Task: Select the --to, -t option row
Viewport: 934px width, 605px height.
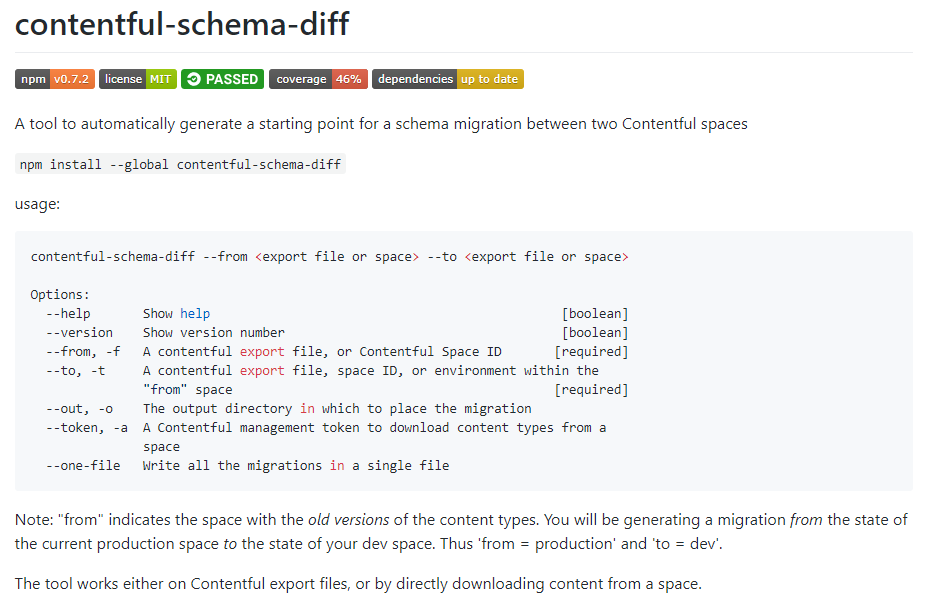Action: click(x=337, y=380)
